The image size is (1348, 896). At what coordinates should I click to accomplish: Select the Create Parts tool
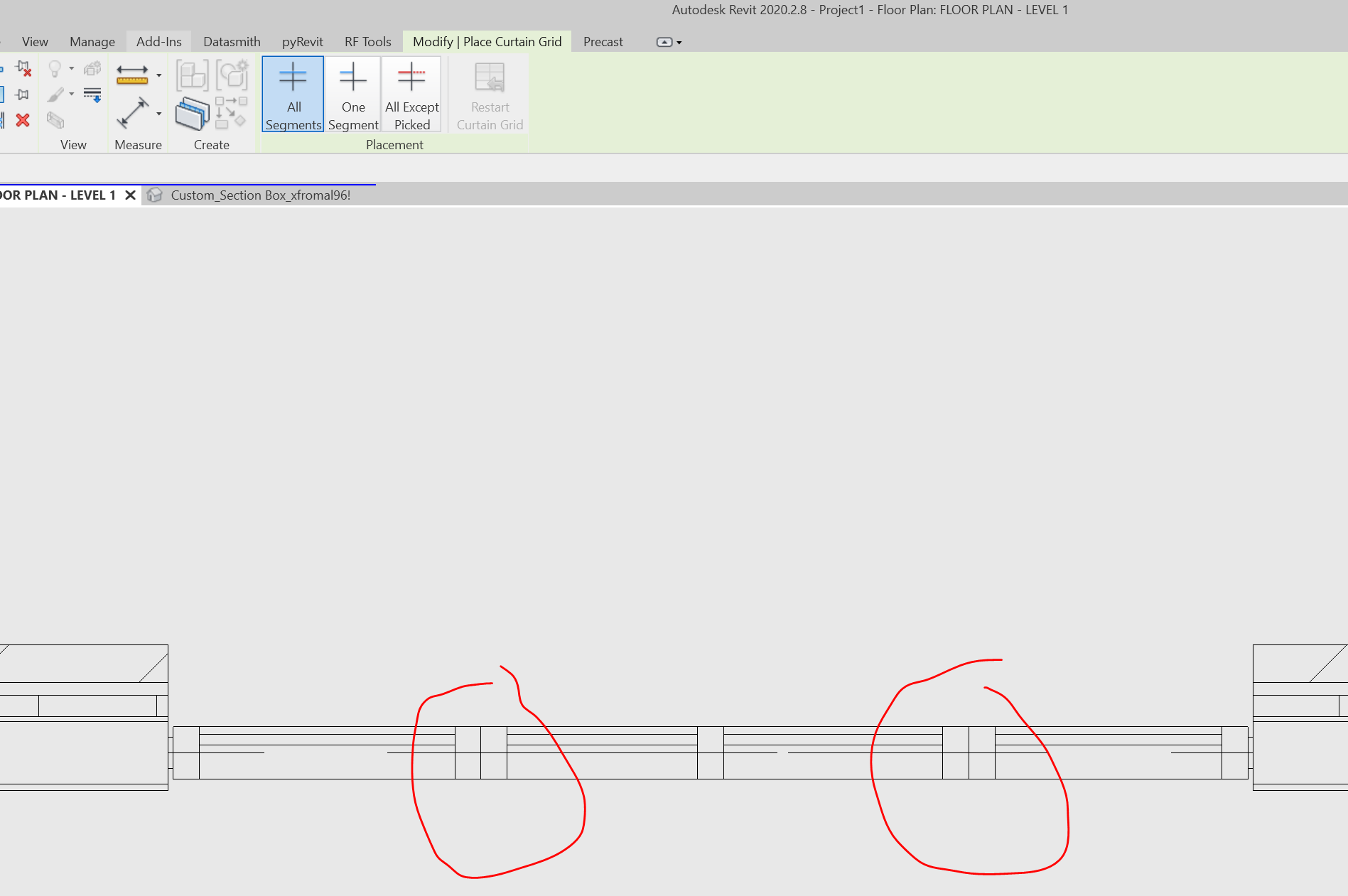(192, 75)
